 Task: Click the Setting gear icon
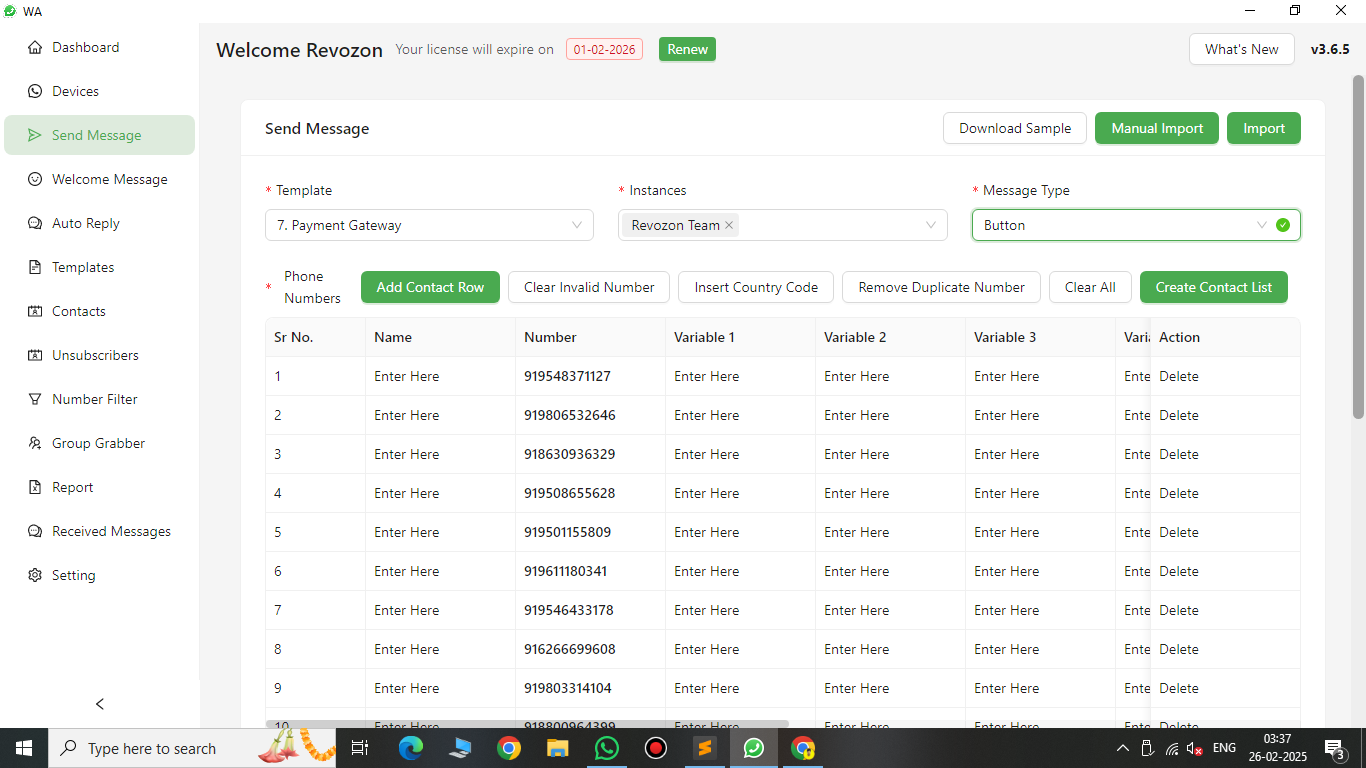[35, 575]
